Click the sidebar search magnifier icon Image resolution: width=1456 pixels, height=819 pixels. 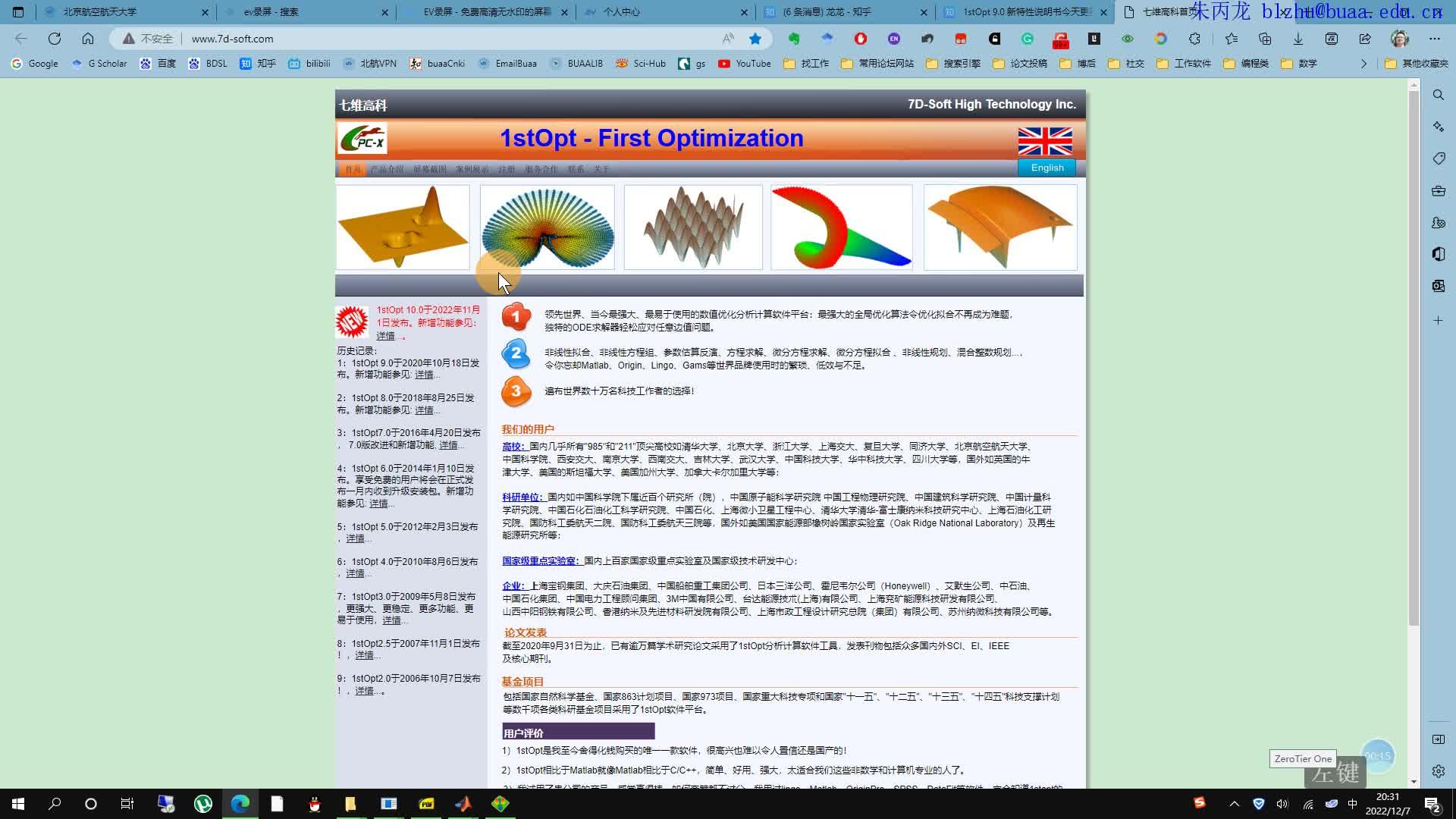(1439, 95)
